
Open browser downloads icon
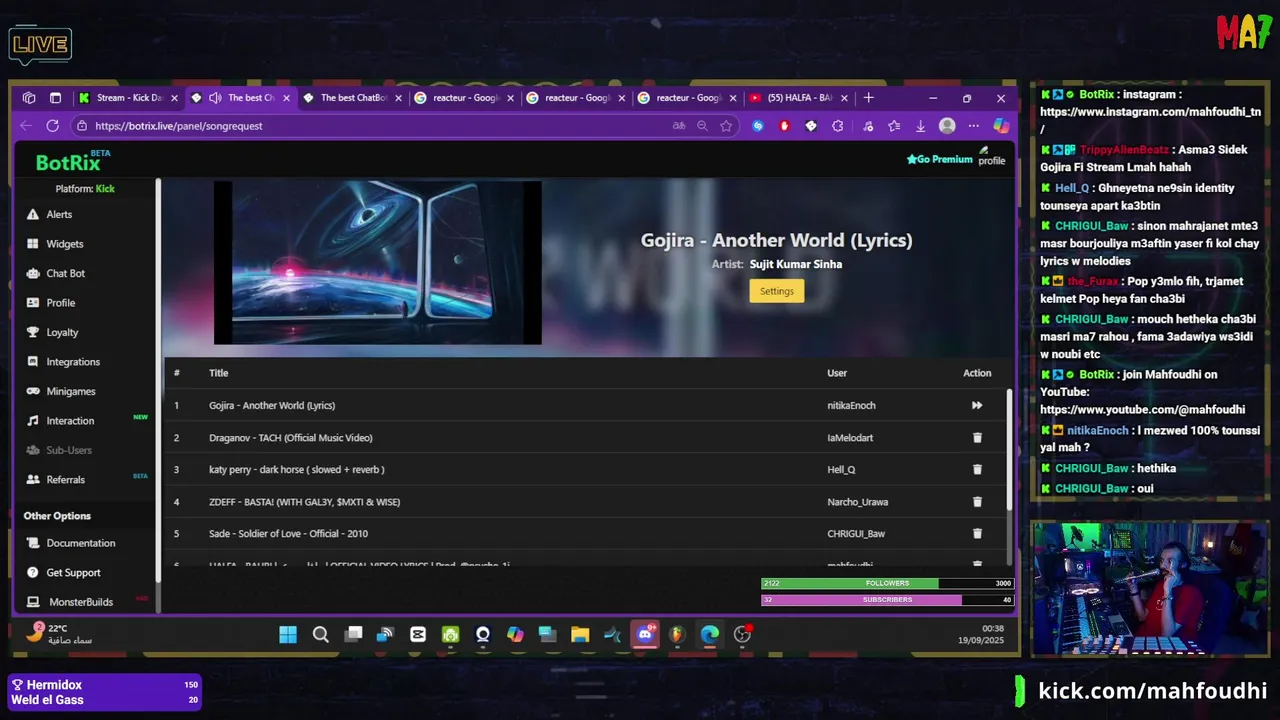click(x=920, y=126)
